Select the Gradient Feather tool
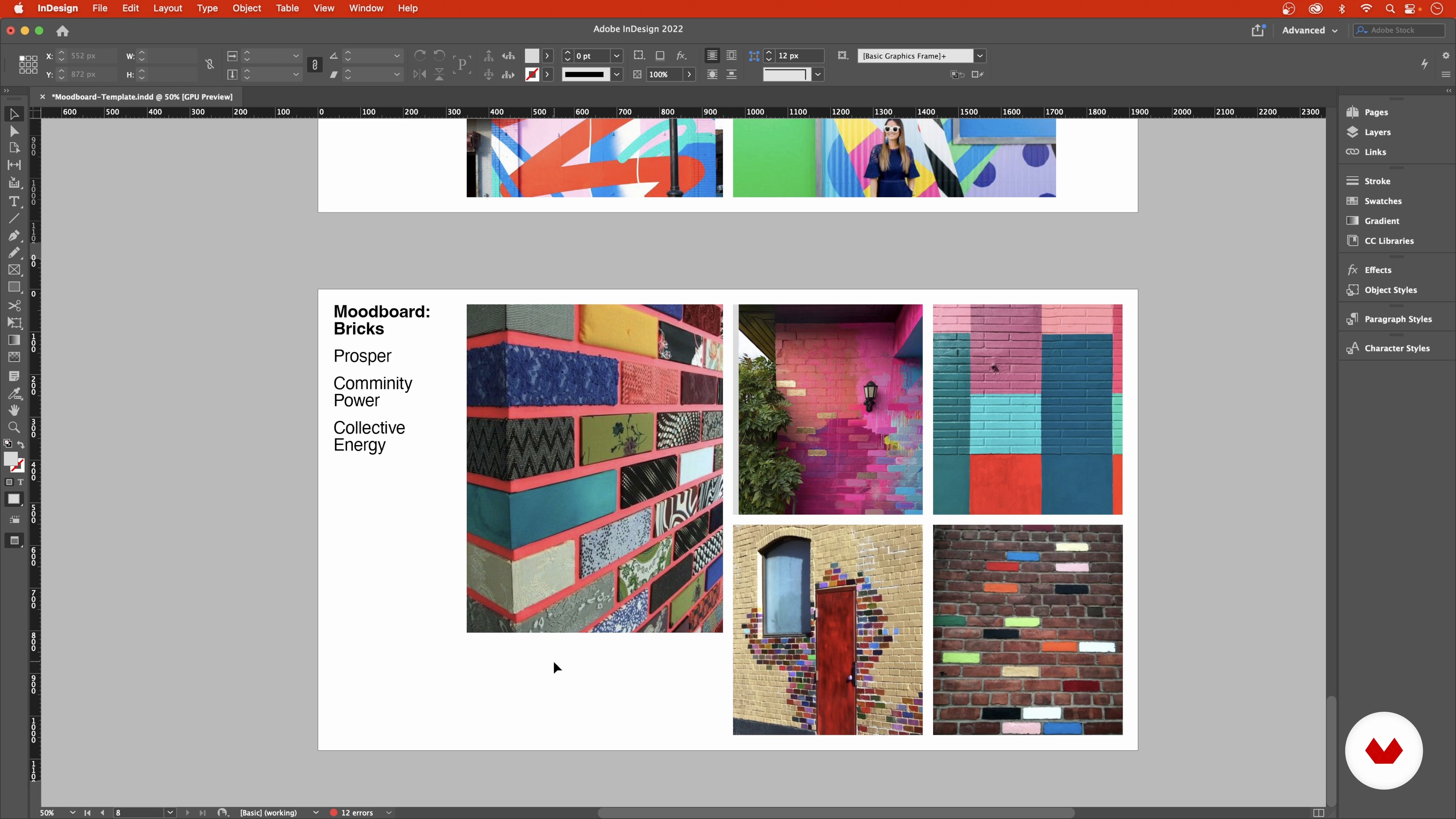Image resolution: width=1456 pixels, height=819 pixels. coord(14,357)
